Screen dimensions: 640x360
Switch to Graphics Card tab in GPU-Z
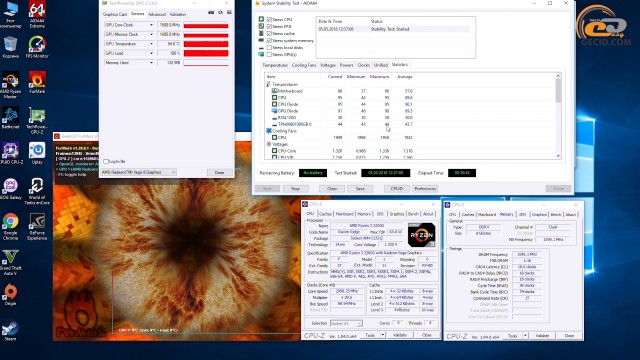coord(115,14)
